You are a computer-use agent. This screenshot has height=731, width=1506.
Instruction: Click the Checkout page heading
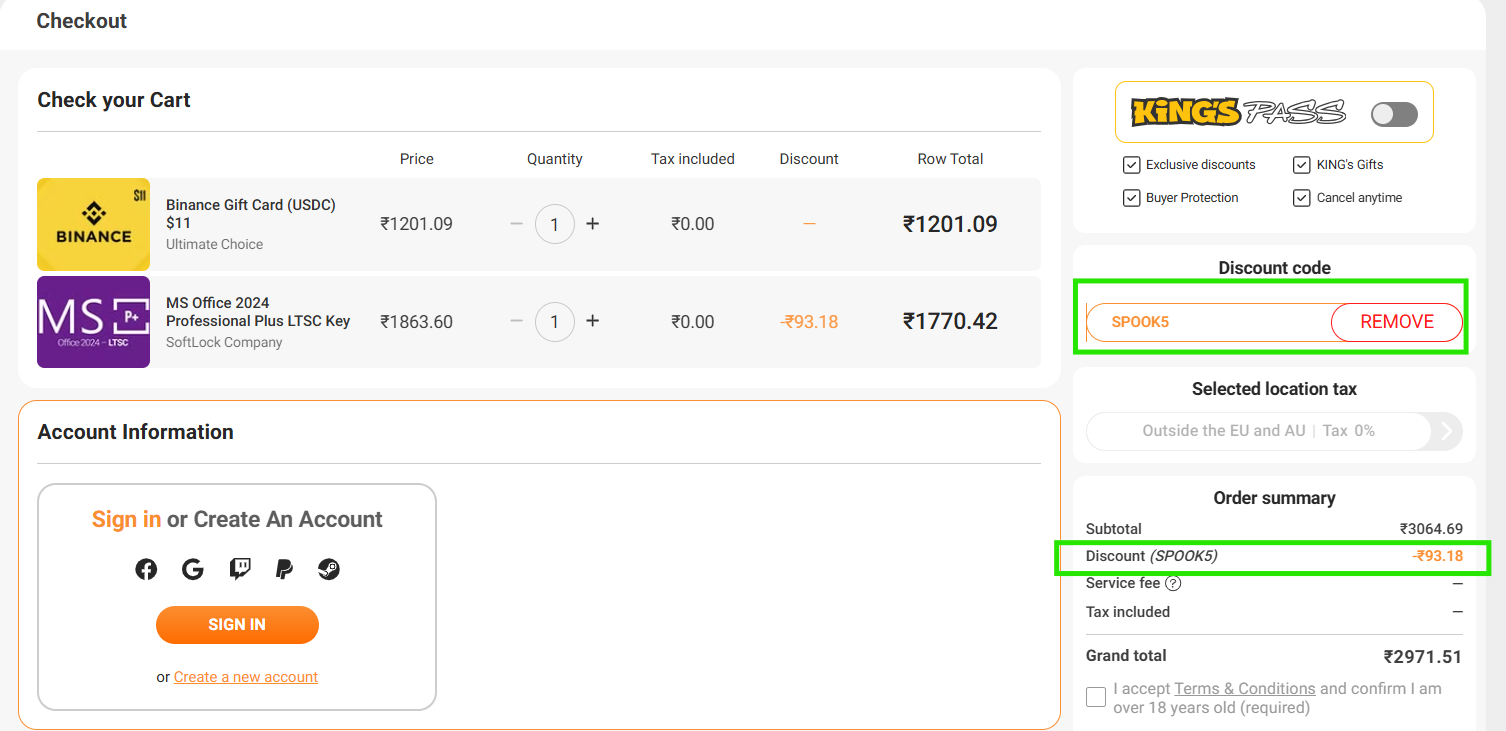[82, 21]
